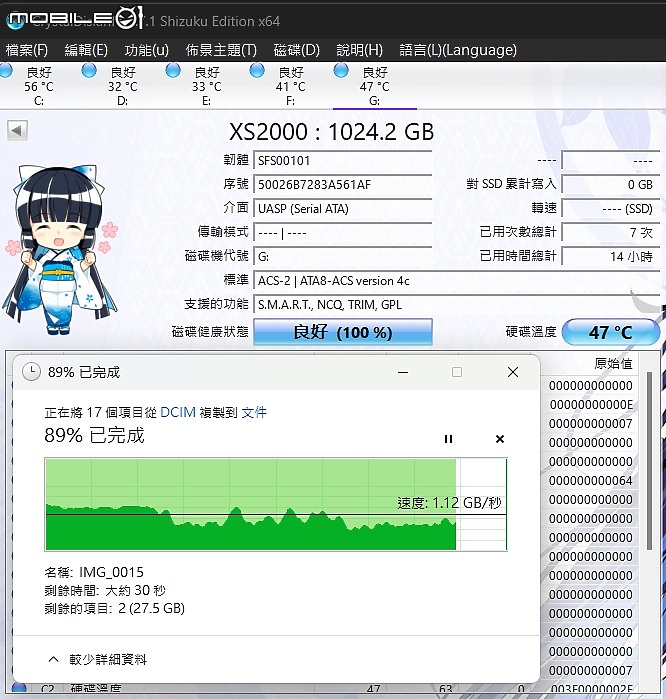
Task: Click the rotation rate value ---- (SSD)
Action: point(611,209)
